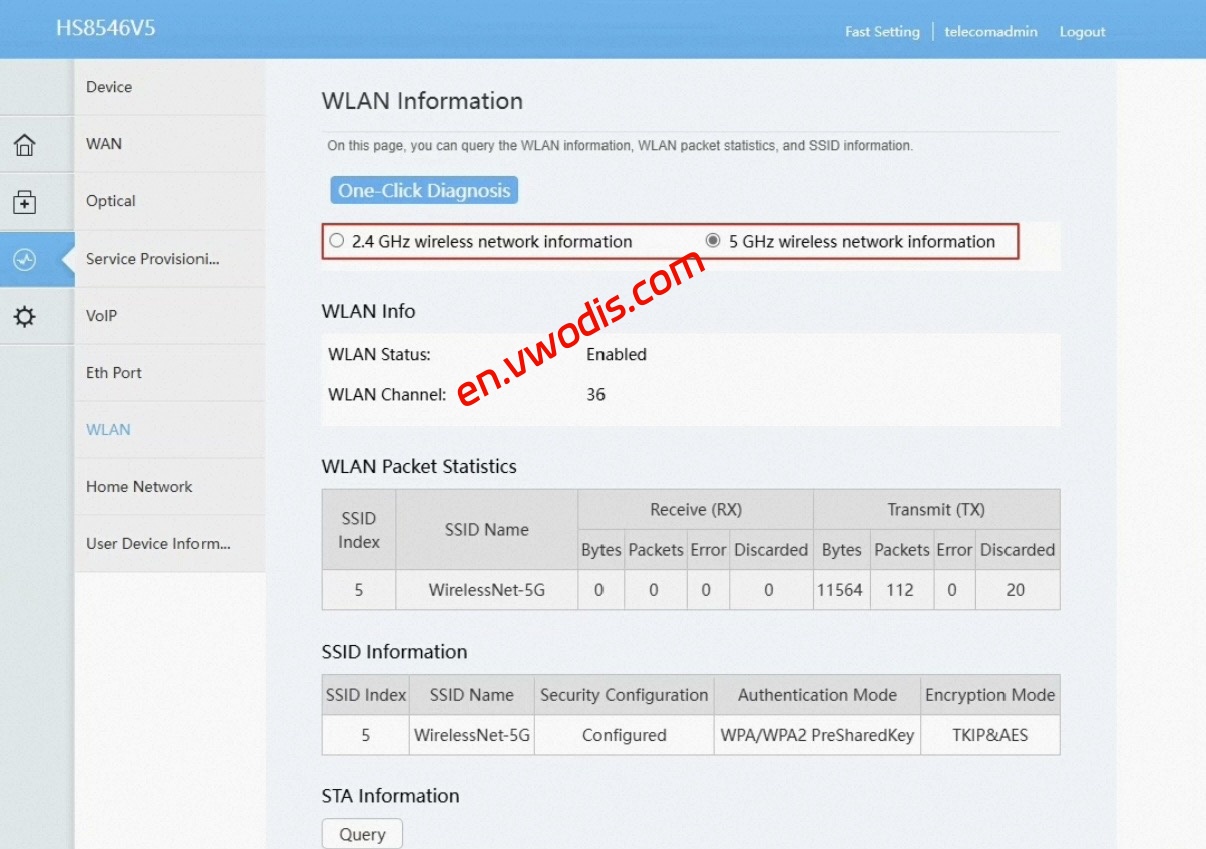The width and height of the screenshot is (1206, 849).
Task: Open the Home Network page
Action: (x=138, y=486)
